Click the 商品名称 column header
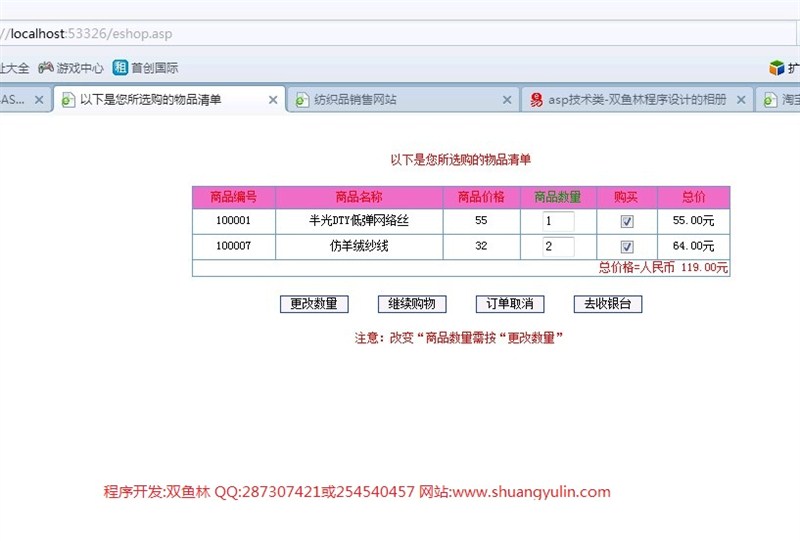Viewport: 800px width, 541px height. (x=359, y=197)
